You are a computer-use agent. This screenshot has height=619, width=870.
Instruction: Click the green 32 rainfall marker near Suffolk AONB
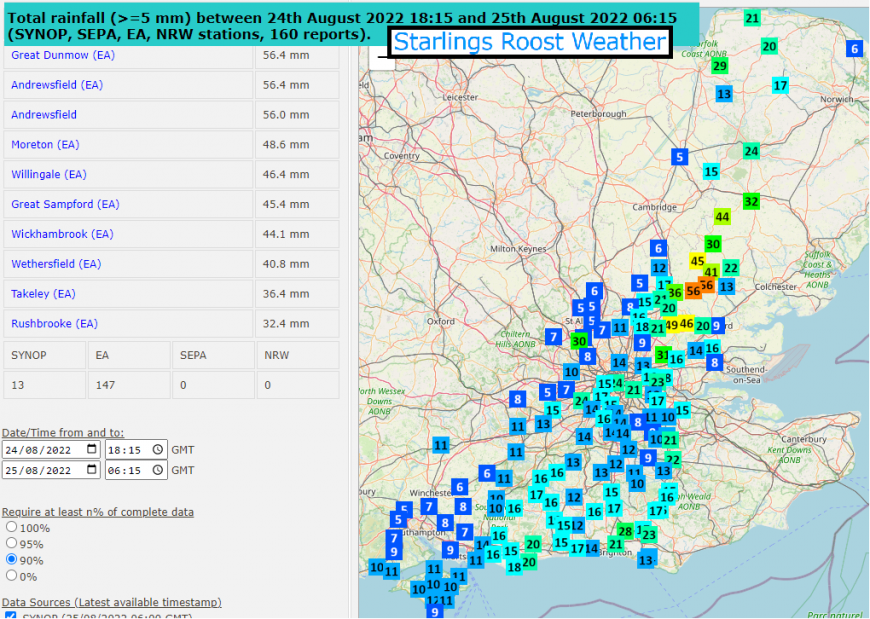tap(752, 201)
